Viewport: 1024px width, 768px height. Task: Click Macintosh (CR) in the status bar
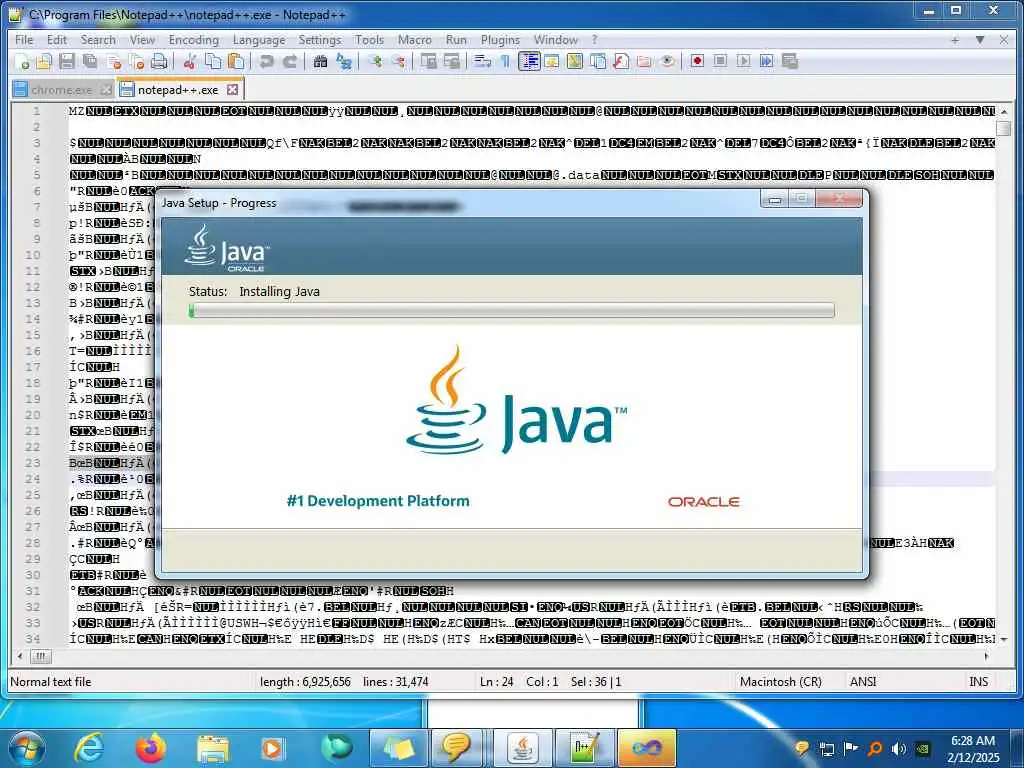(780, 682)
